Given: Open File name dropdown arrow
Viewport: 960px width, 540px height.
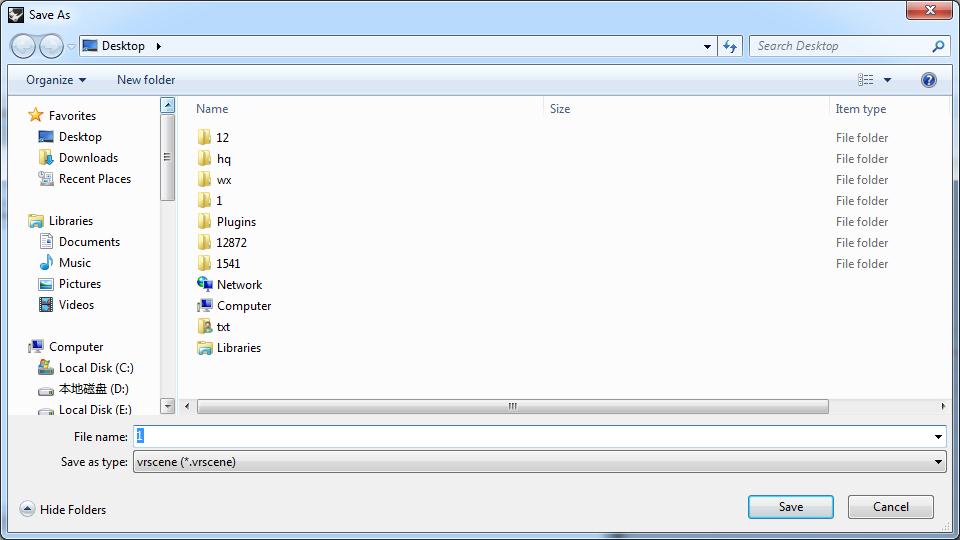Looking at the screenshot, I should coord(938,437).
